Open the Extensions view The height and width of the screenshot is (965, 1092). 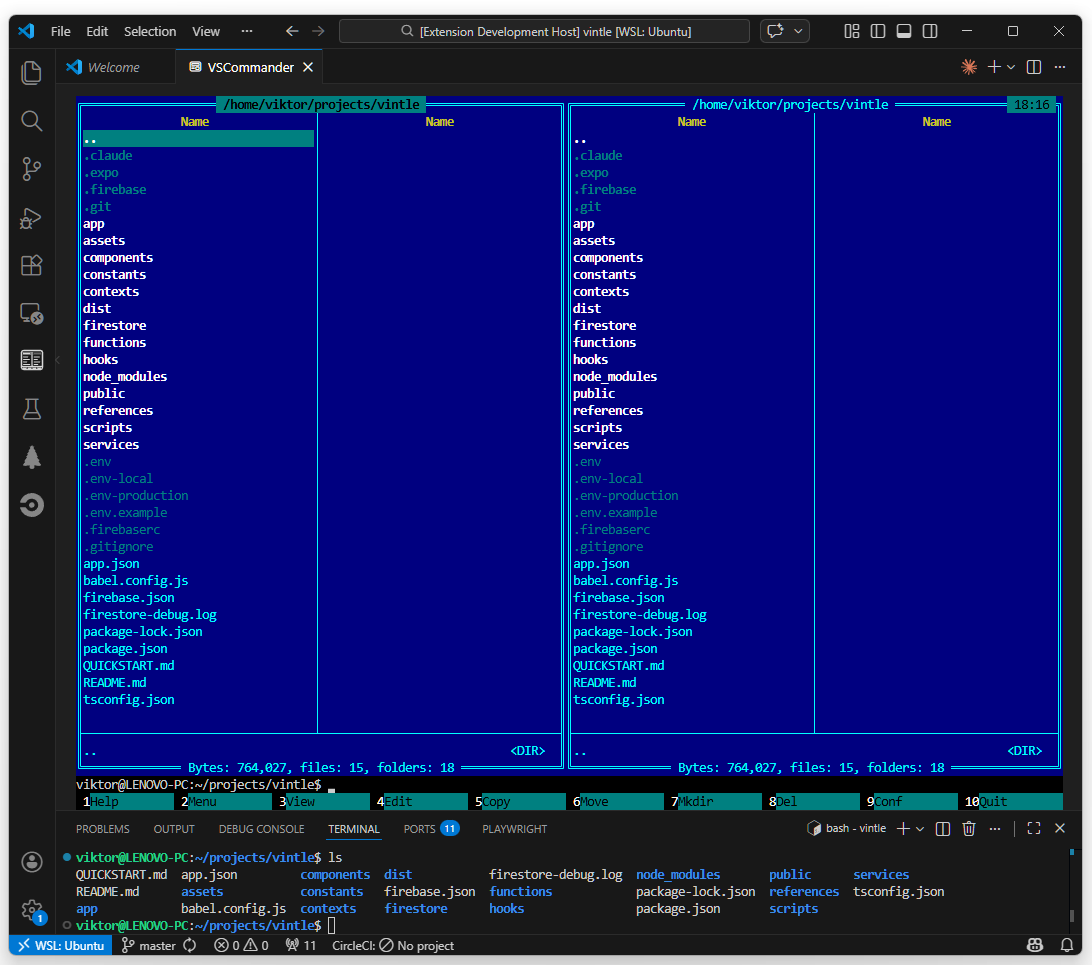[31, 266]
